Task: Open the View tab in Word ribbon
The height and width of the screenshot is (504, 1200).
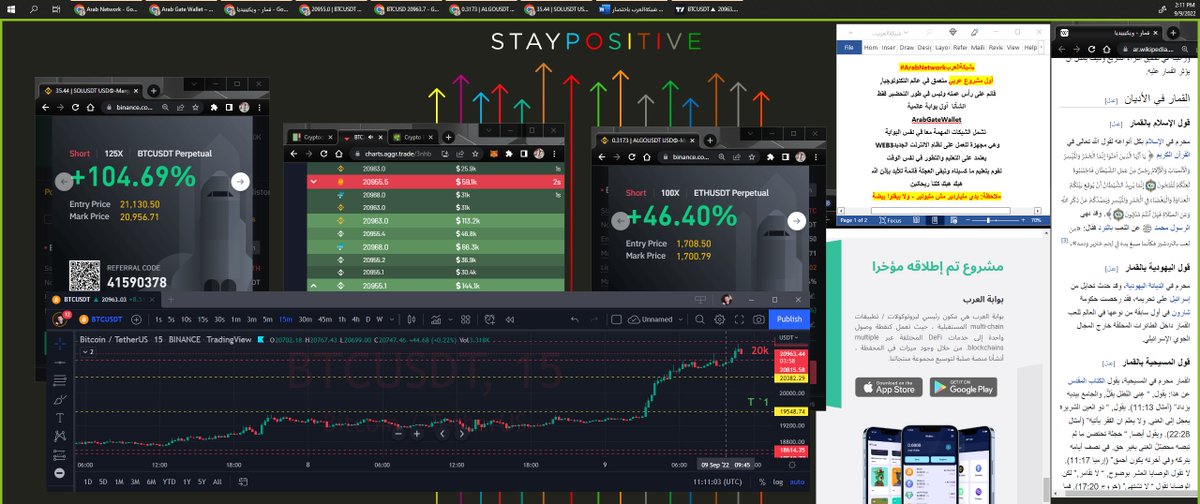Action: [1013, 47]
